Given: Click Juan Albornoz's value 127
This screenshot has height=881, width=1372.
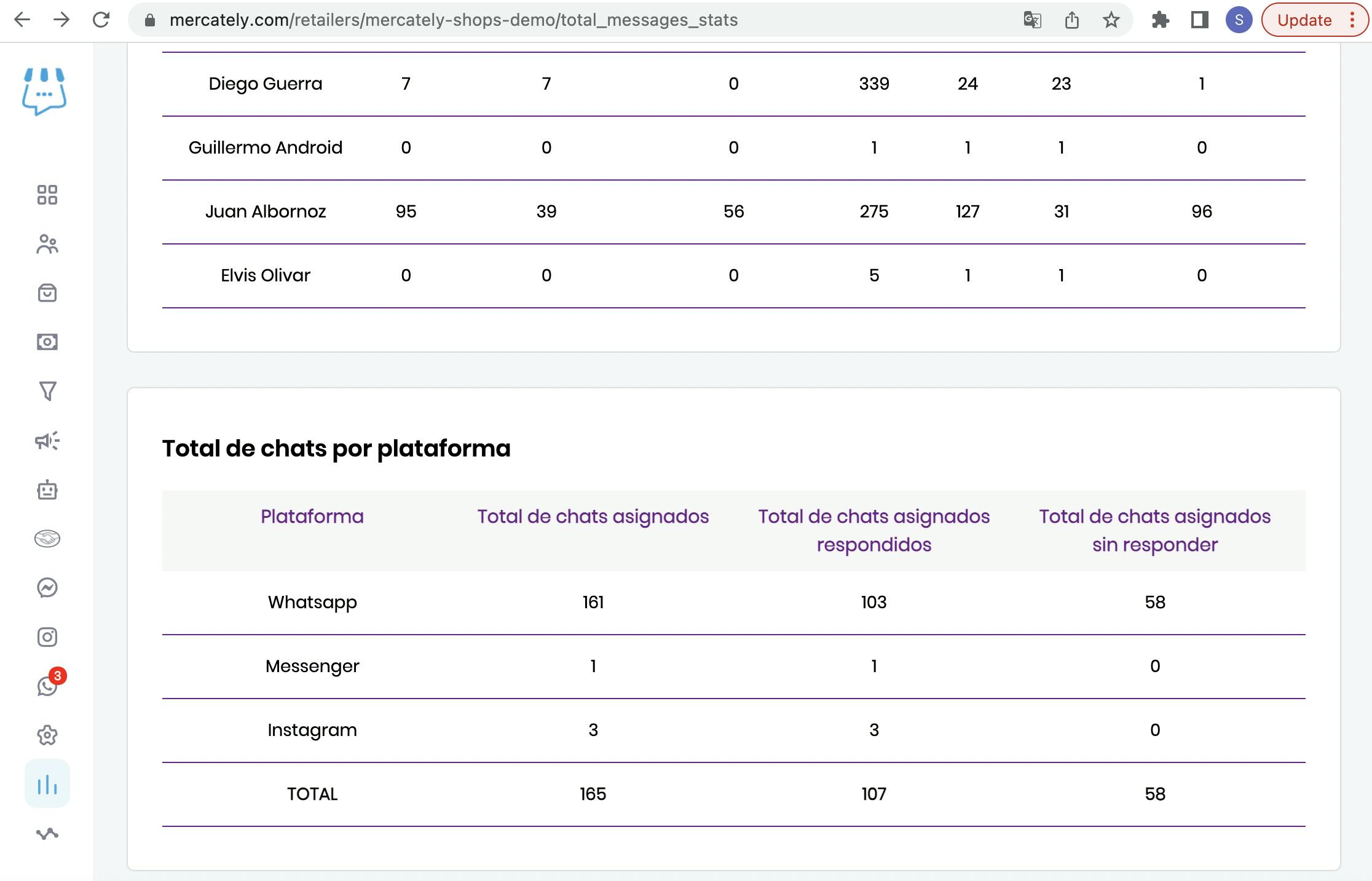Looking at the screenshot, I should [968, 211].
